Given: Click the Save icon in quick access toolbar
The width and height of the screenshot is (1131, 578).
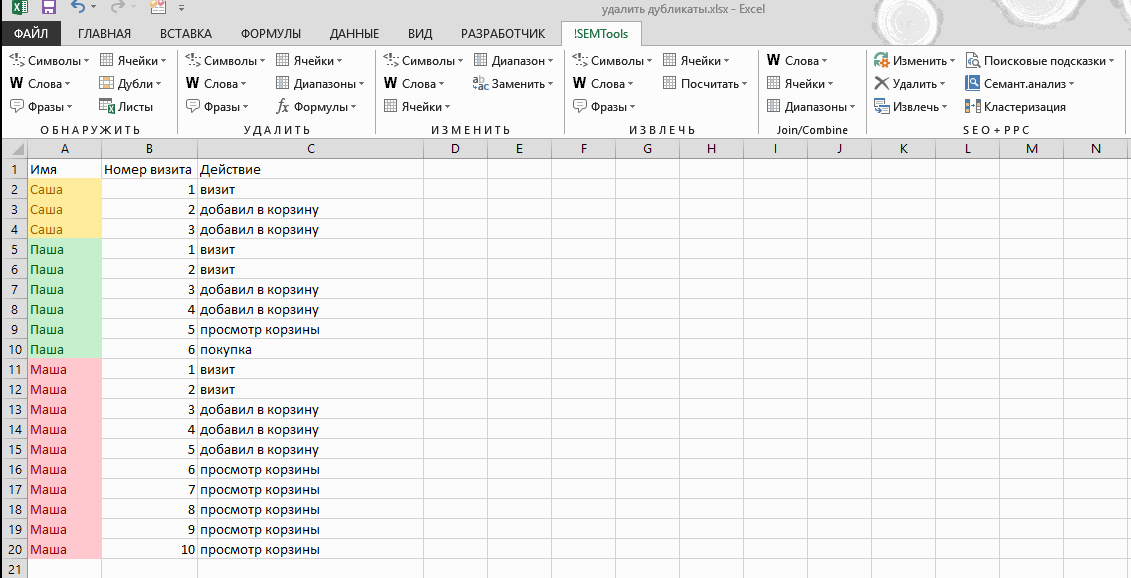Looking at the screenshot, I should tap(48, 8).
